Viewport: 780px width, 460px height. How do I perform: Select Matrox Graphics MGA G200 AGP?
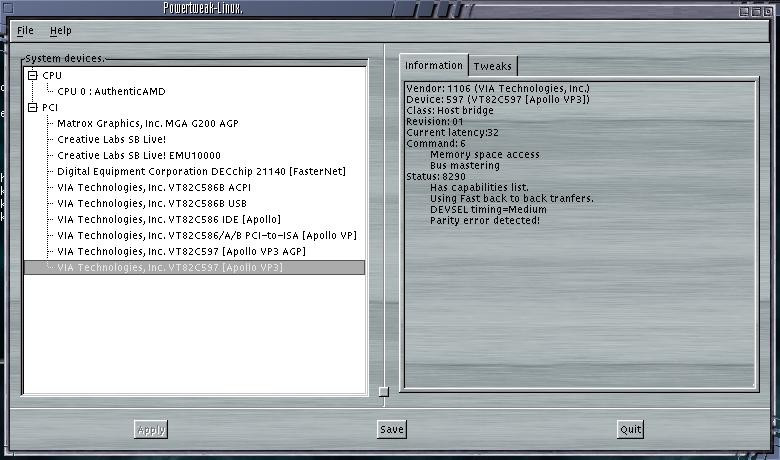click(x=148, y=123)
